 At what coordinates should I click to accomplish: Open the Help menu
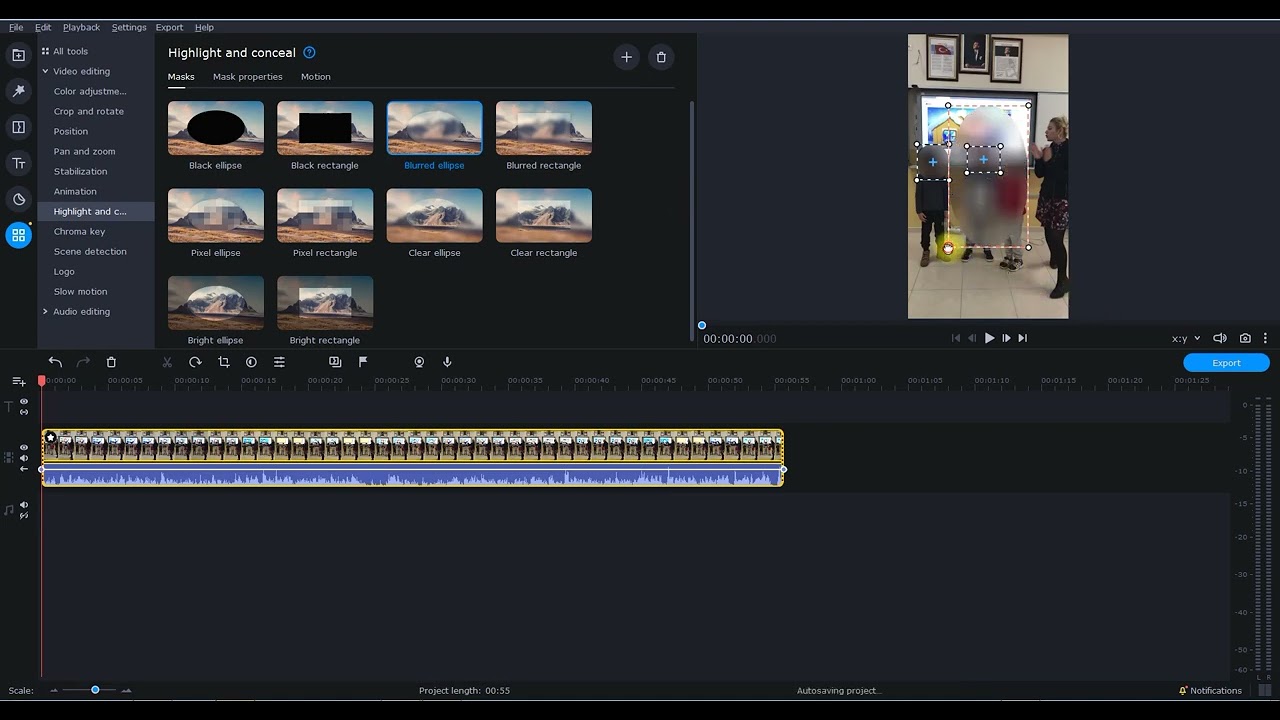pos(204,27)
